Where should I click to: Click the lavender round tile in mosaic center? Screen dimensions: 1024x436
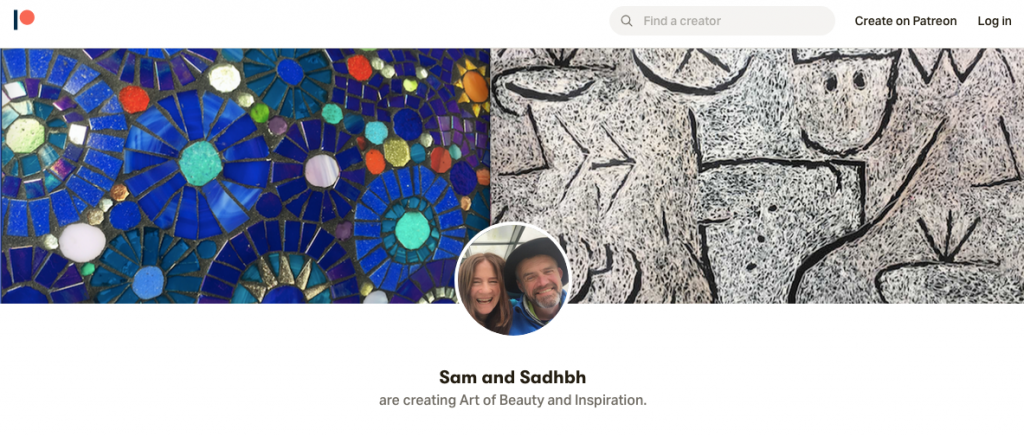(x=322, y=171)
